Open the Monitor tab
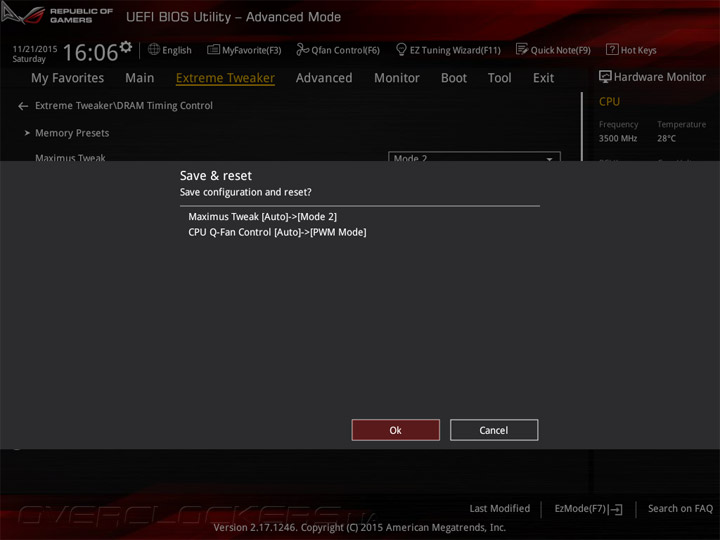 tap(397, 78)
